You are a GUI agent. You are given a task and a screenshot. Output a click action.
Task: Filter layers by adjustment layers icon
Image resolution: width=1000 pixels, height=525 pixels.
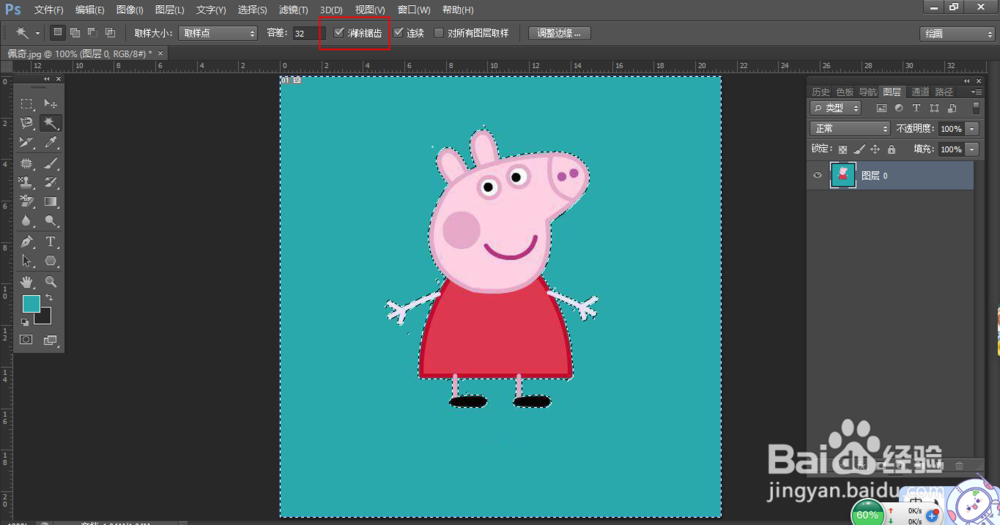coord(899,108)
